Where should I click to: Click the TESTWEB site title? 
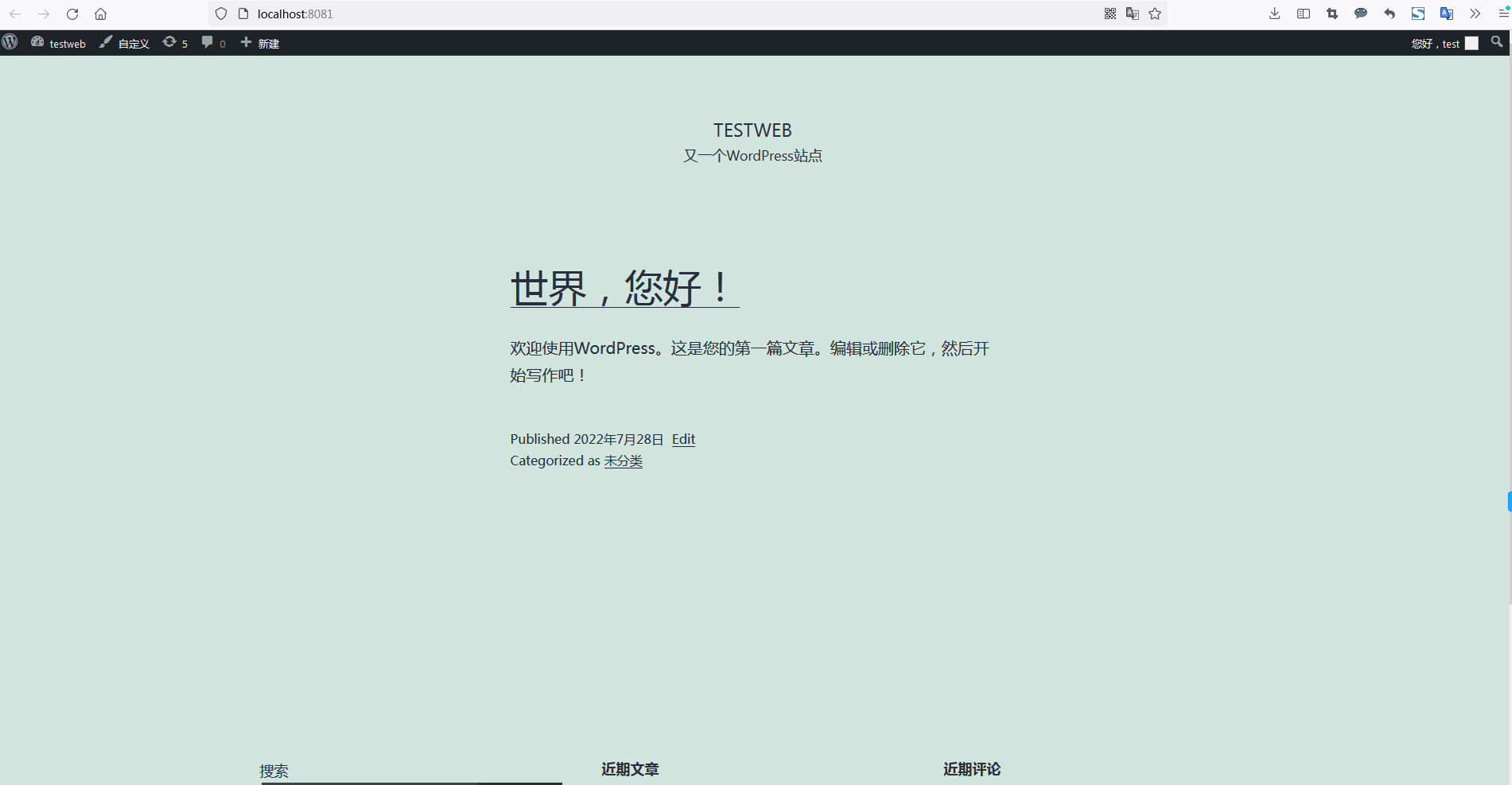[752, 130]
